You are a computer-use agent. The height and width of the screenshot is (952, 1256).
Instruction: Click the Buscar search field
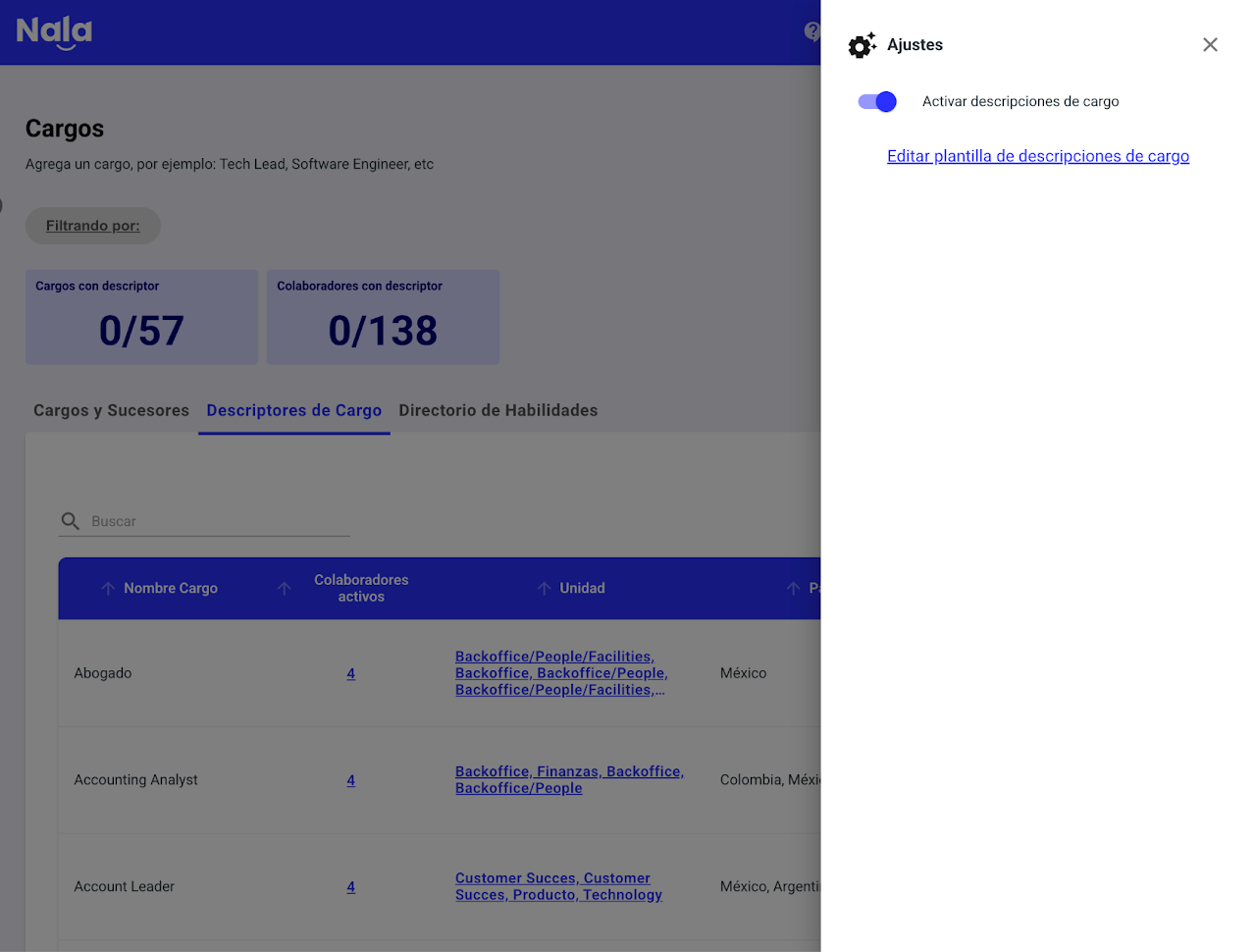coord(218,521)
